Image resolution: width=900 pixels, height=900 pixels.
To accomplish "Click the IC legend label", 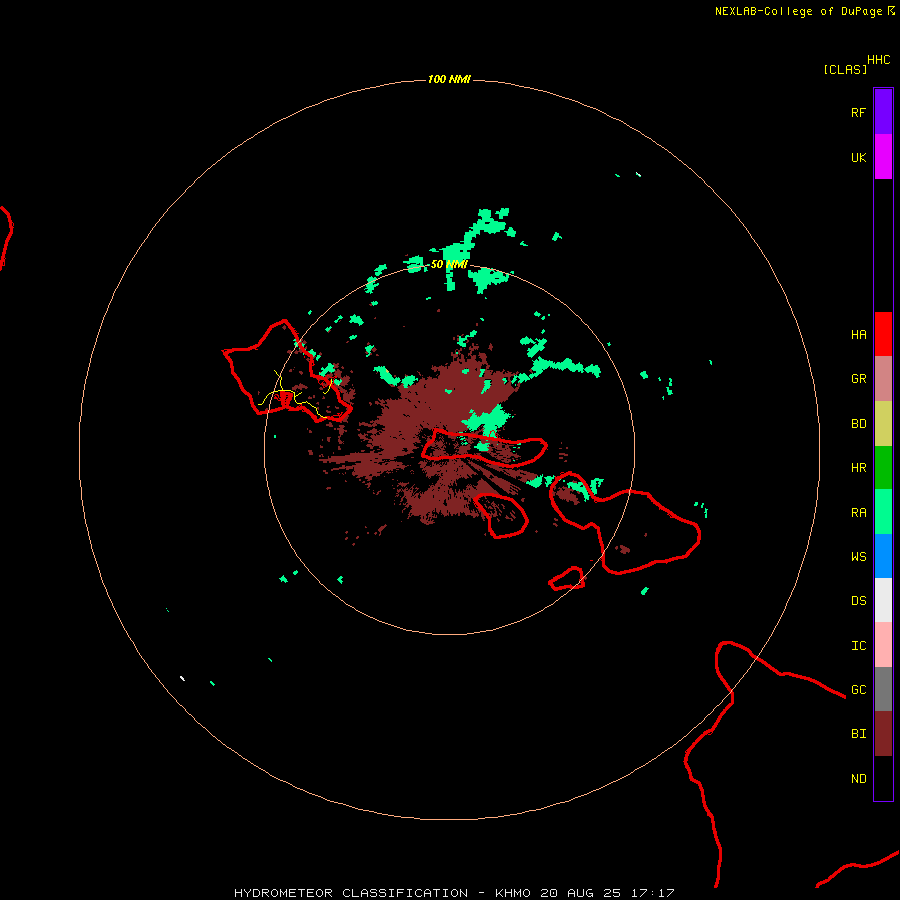I will click(x=858, y=646).
